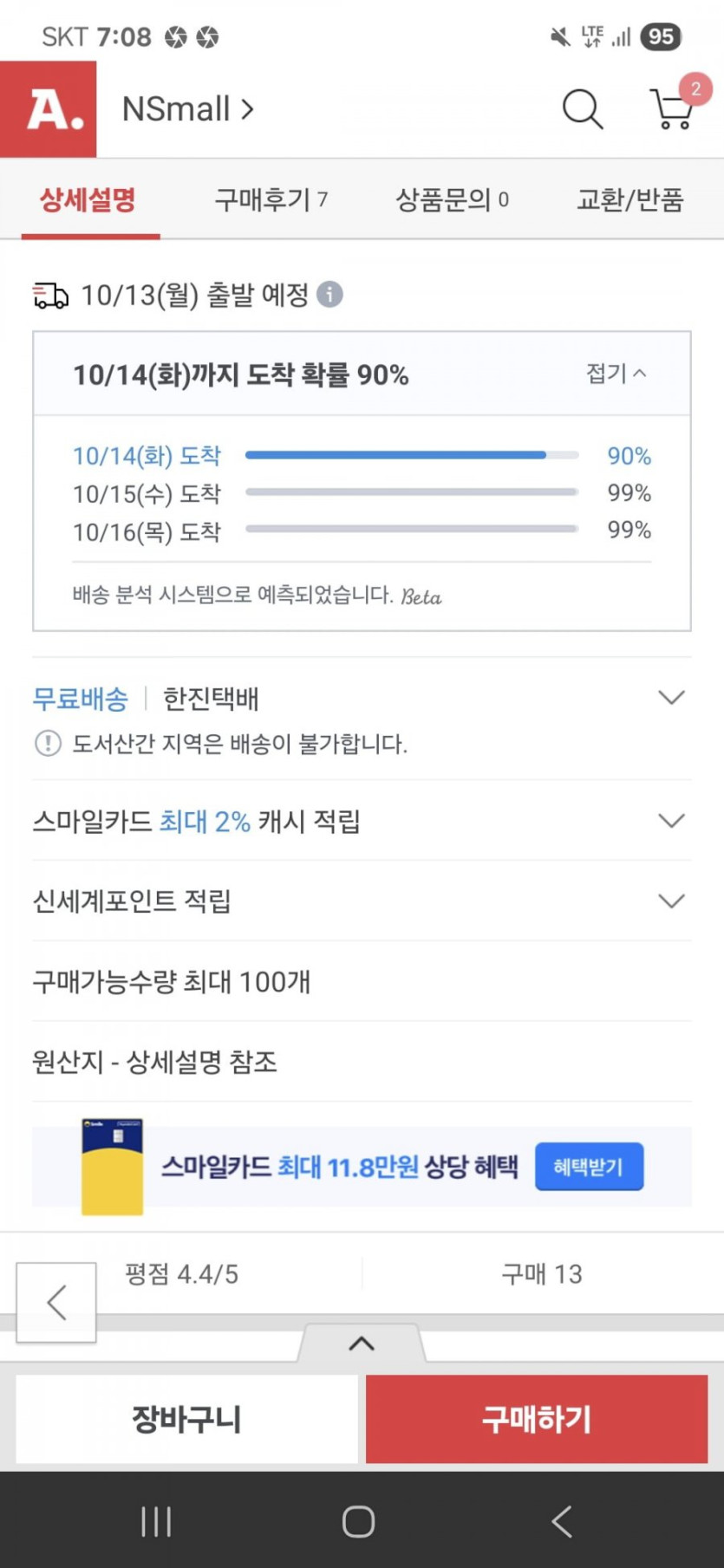The width and height of the screenshot is (724, 1568).
Task: Go back using floating left-arrow button
Action: click(56, 1302)
